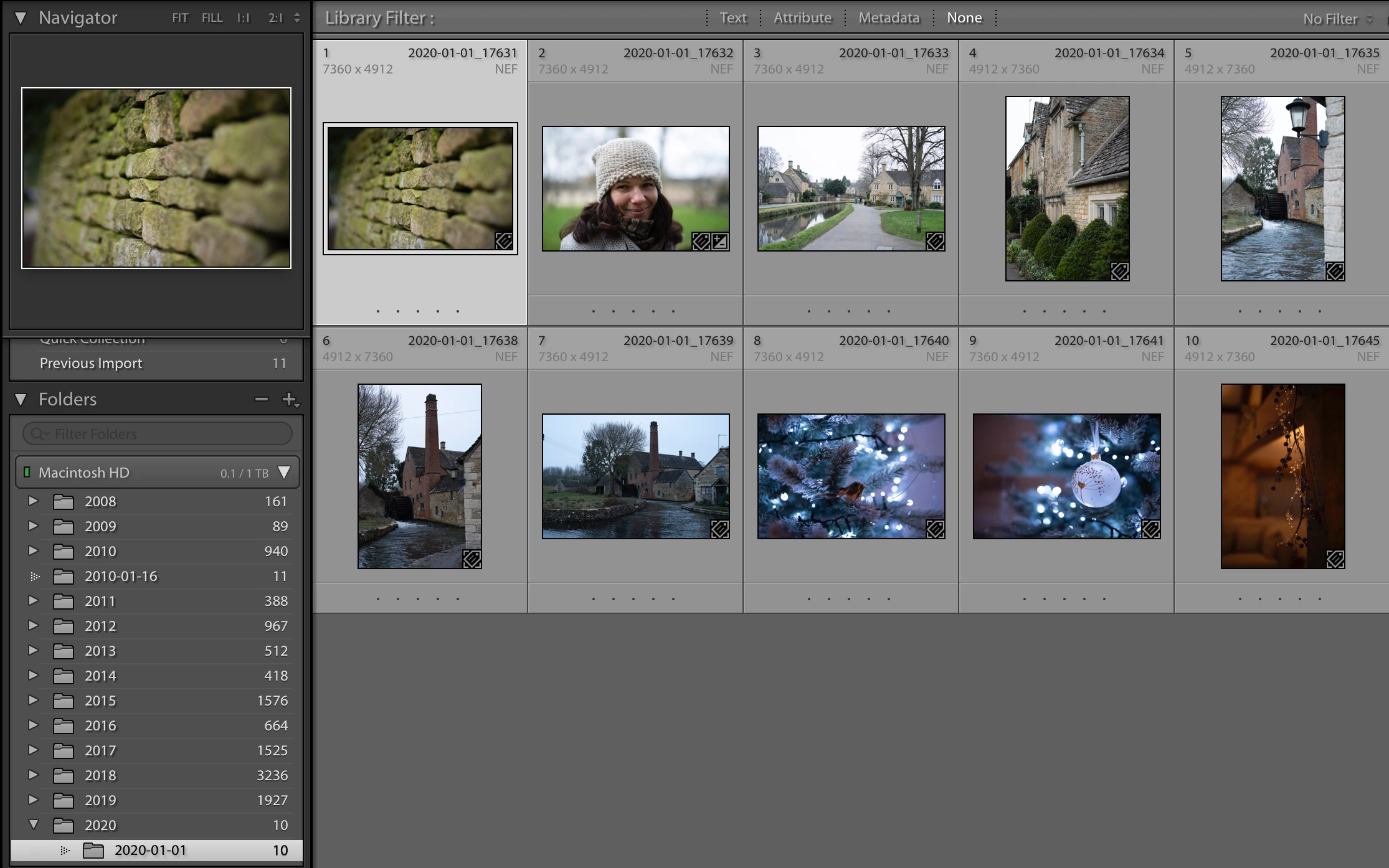This screenshot has height=868, width=1389.
Task: Click the develop adjustments badge on the portrait photo
Action: [x=720, y=241]
